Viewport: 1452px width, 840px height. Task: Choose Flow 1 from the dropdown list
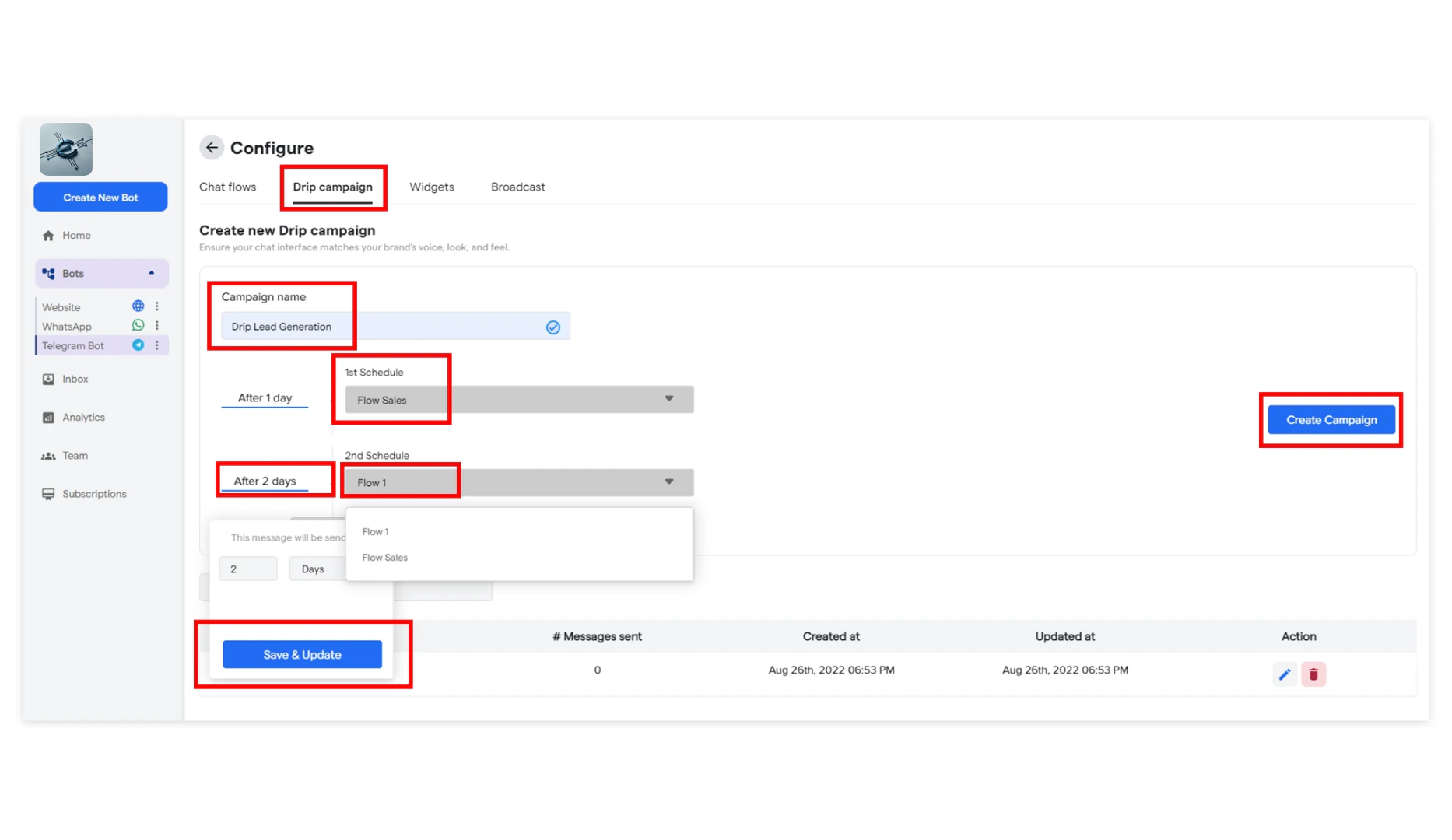(519, 532)
